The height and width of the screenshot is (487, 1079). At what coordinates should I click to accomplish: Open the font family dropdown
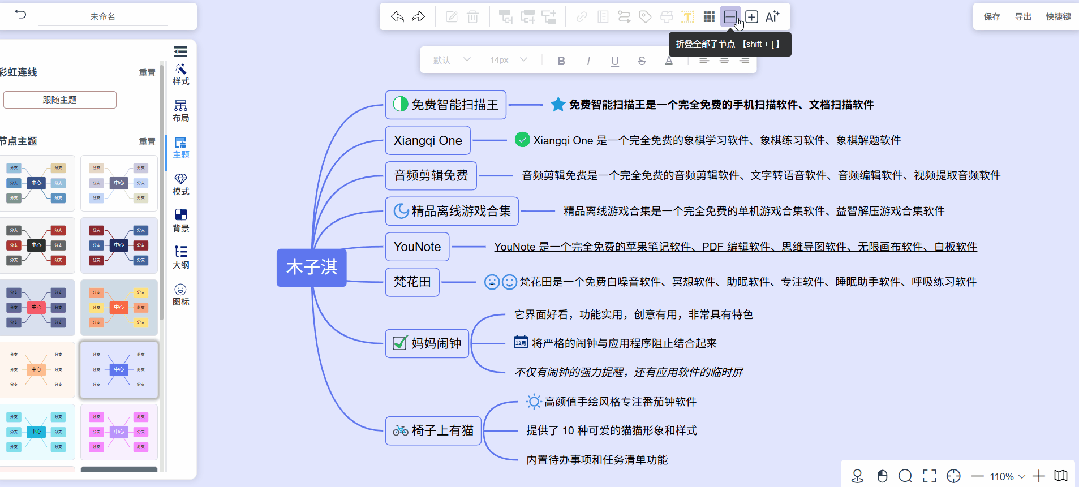452,60
